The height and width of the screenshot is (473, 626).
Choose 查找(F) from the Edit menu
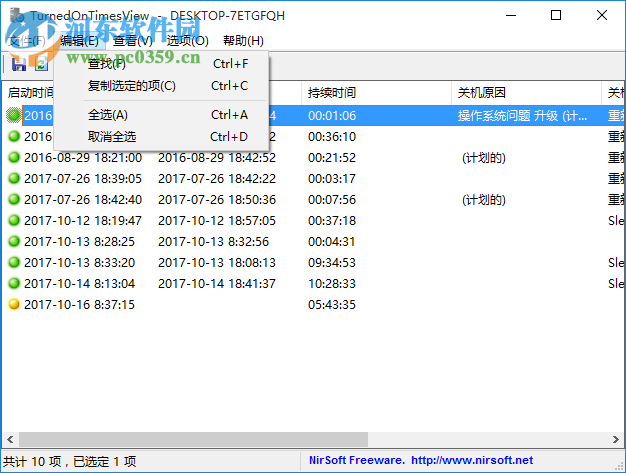click(161, 64)
